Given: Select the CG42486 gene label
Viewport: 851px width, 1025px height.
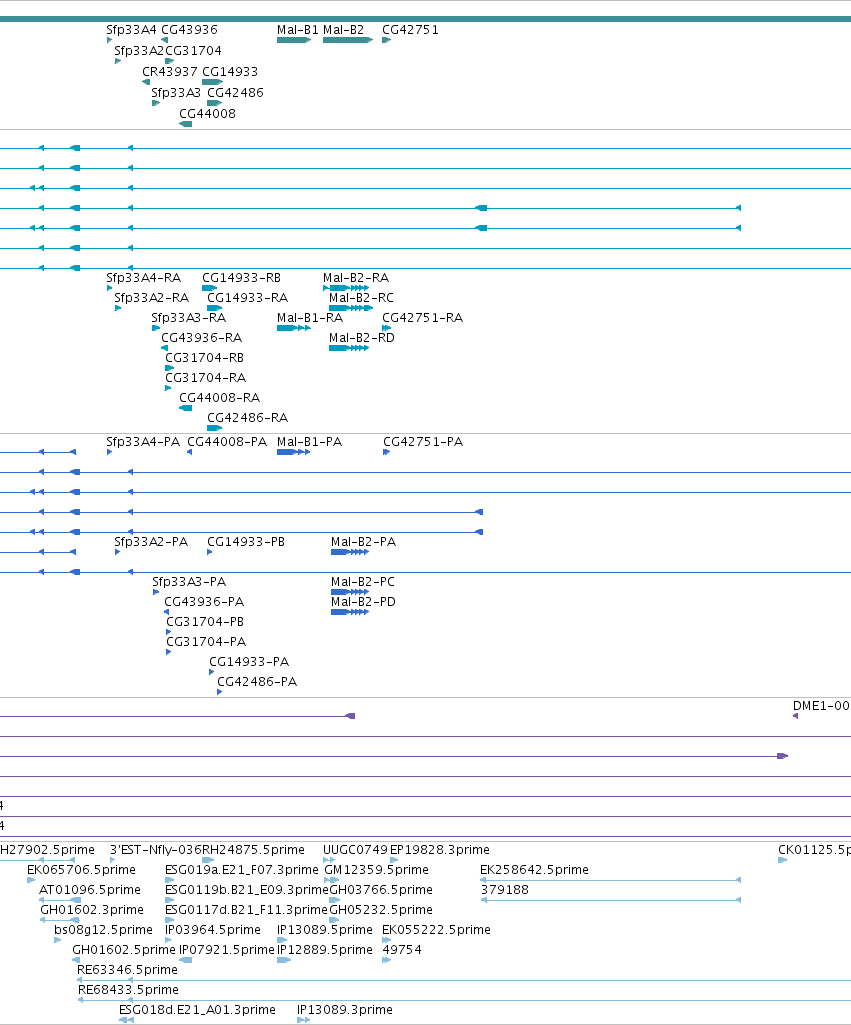Looking at the screenshot, I should (x=235, y=93).
